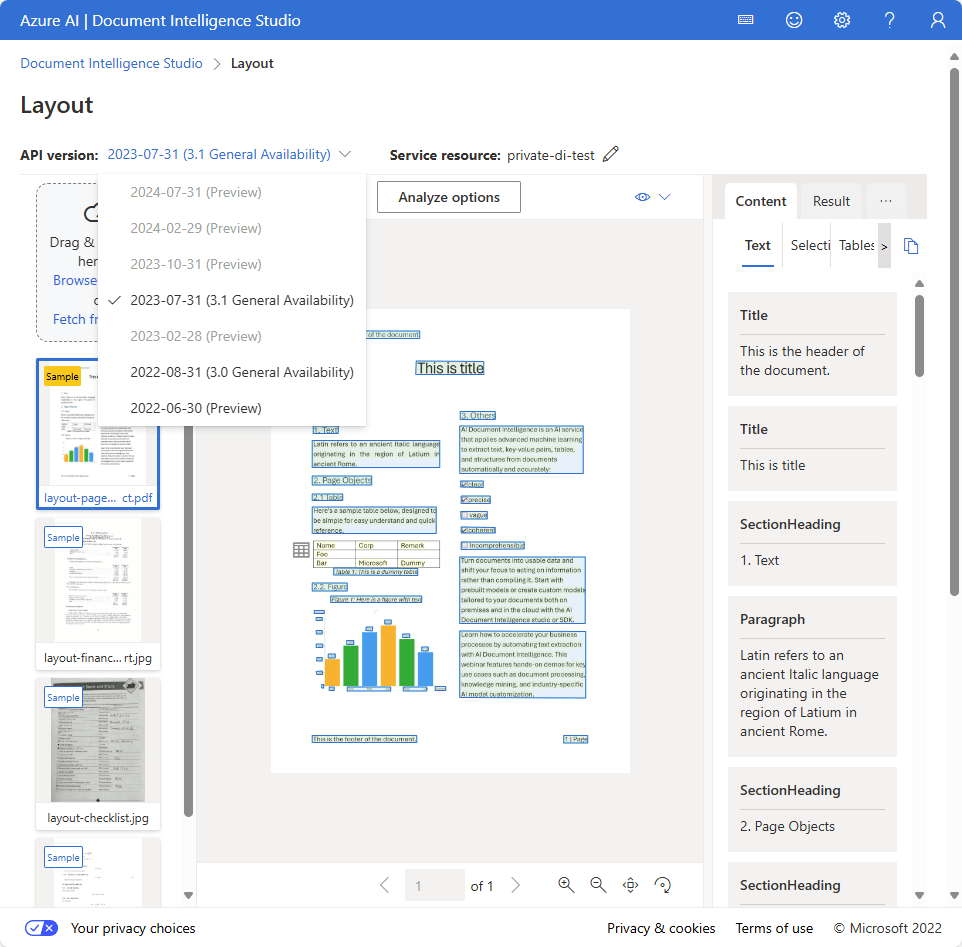Image resolution: width=962 pixels, height=947 pixels.
Task: Open settings gear in header
Action: point(842,20)
